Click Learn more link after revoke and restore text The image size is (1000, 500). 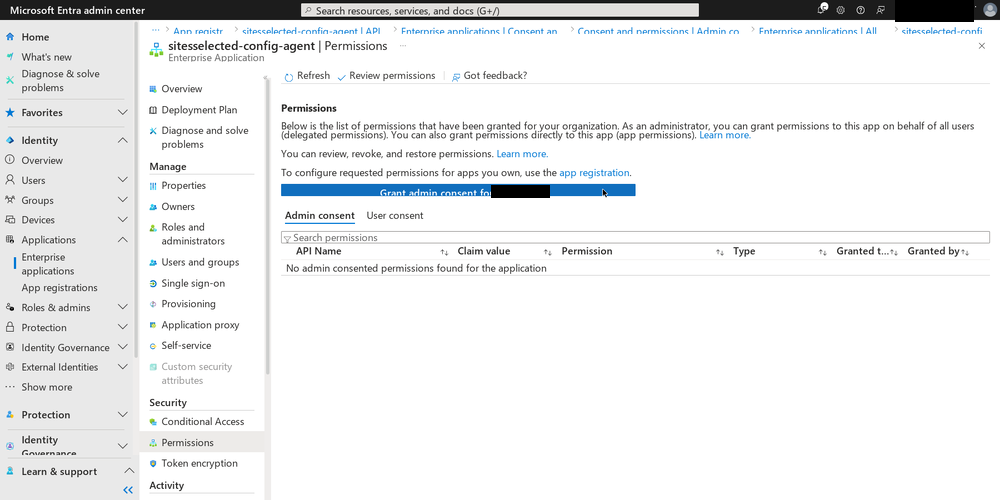coord(522,154)
